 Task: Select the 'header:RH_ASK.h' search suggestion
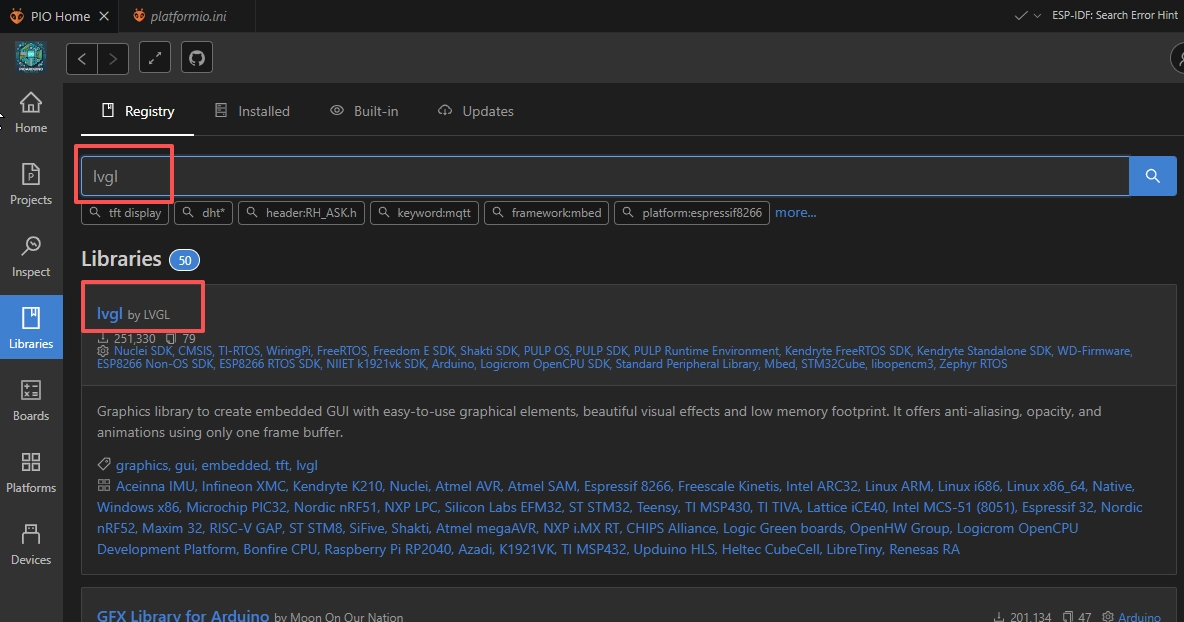[301, 213]
